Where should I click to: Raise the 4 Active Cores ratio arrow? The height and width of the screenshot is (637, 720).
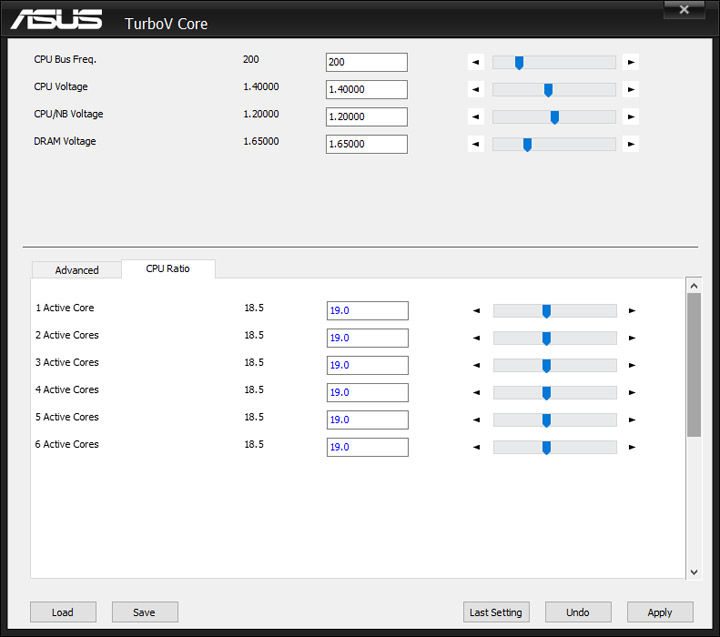pyautogui.click(x=632, y=392)
